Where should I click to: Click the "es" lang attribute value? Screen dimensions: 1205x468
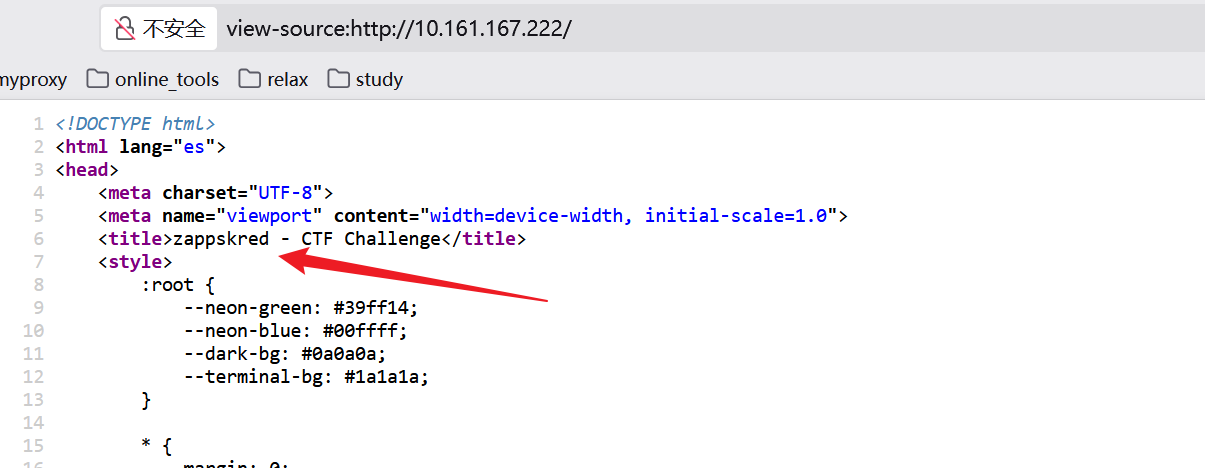pos(195,147)
